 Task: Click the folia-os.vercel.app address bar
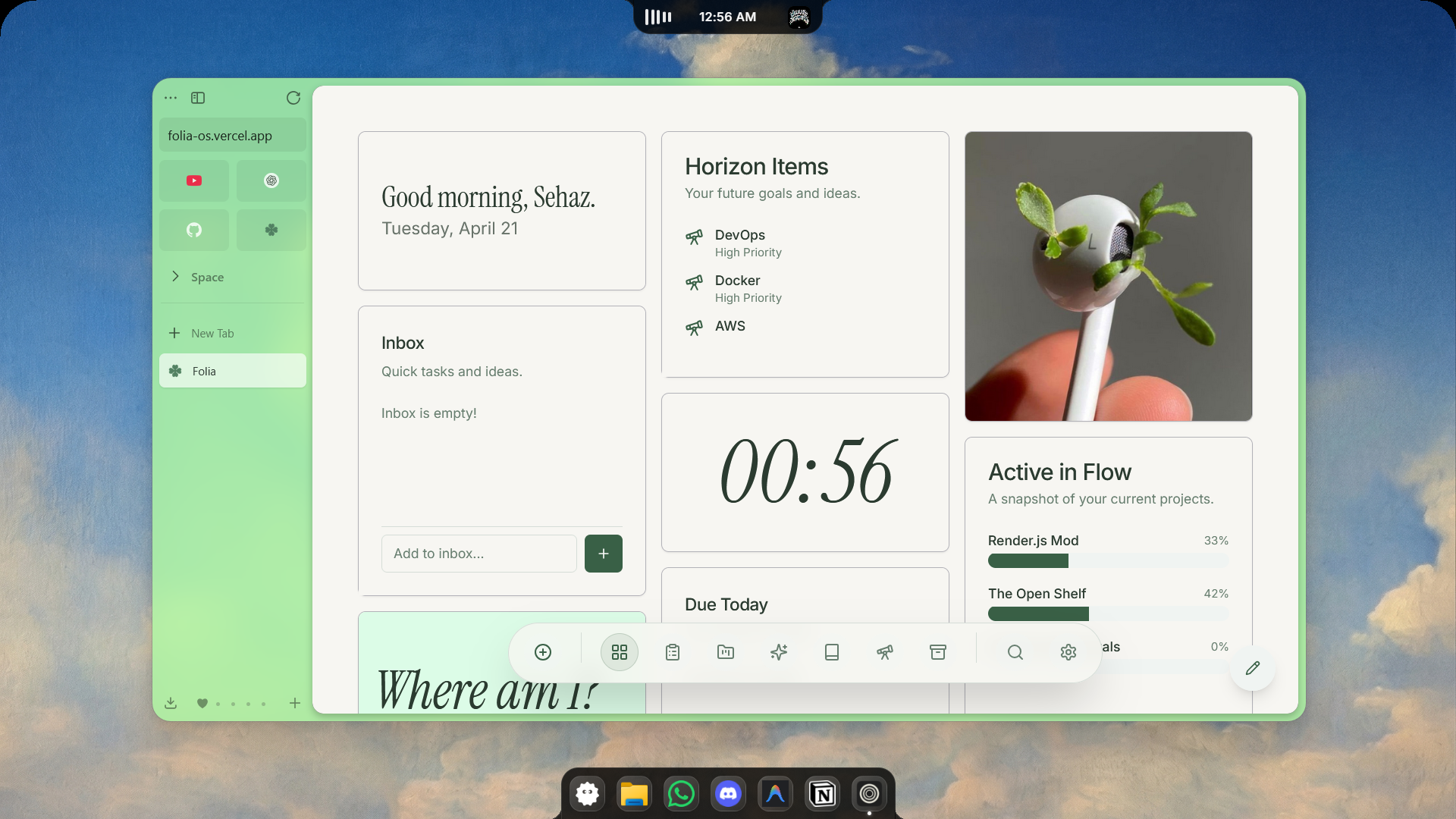coord(233,136)
